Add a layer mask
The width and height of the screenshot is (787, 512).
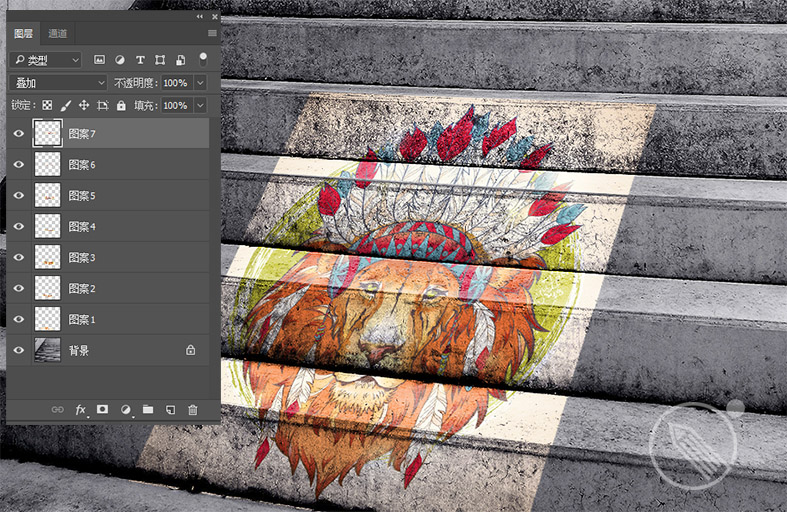tap(102, 410)
